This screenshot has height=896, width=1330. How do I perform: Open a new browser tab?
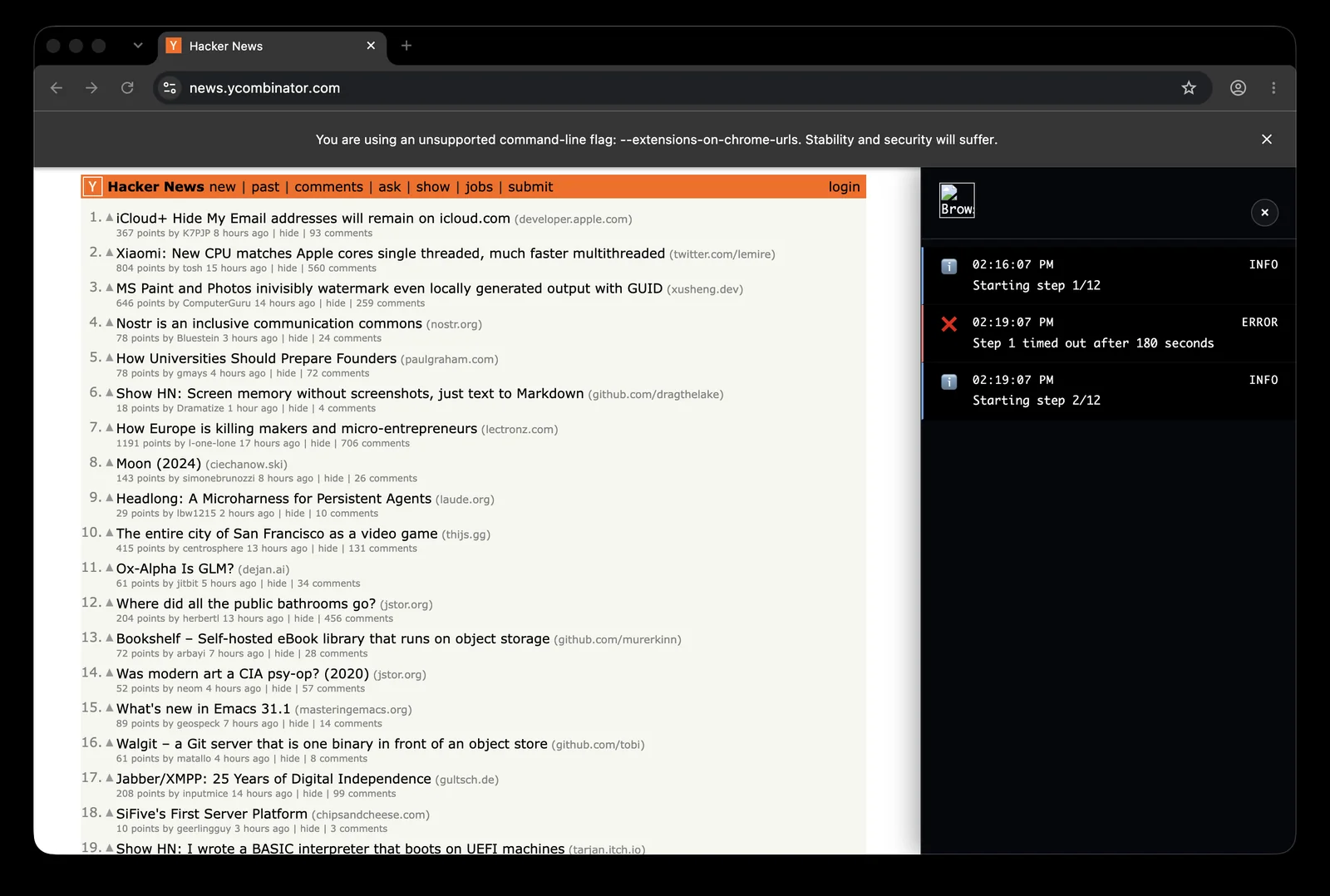click(406, 46)
